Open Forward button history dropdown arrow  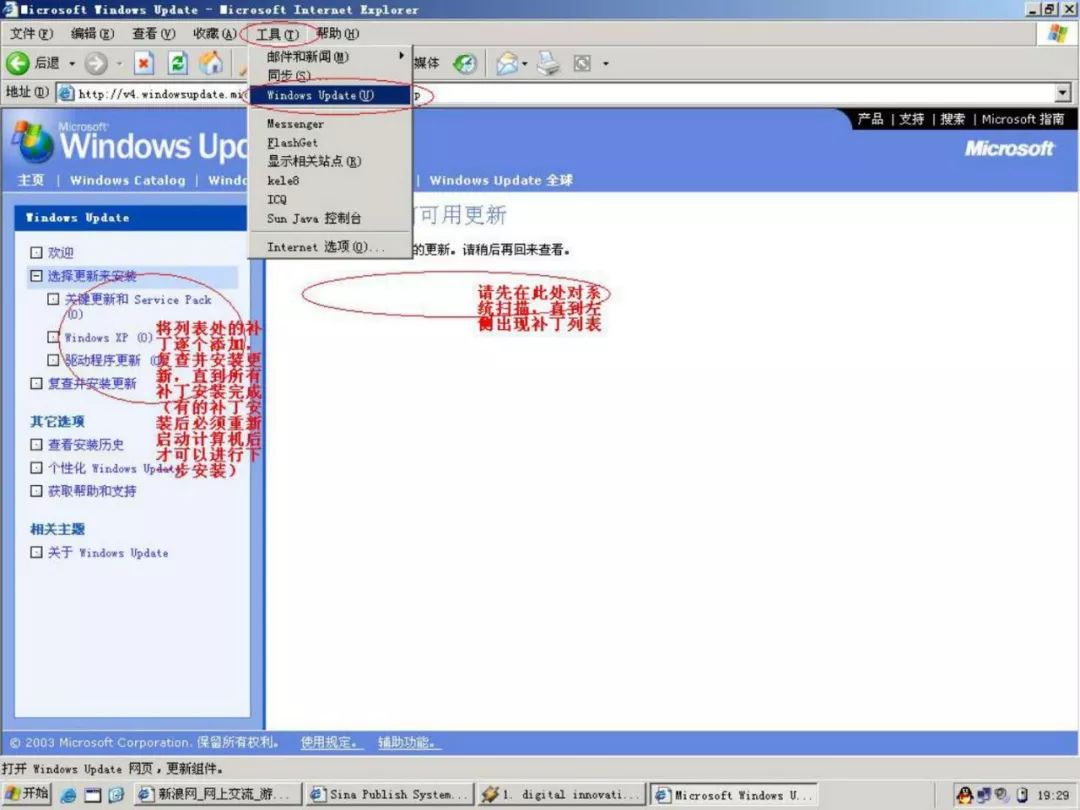click(118, 63)
